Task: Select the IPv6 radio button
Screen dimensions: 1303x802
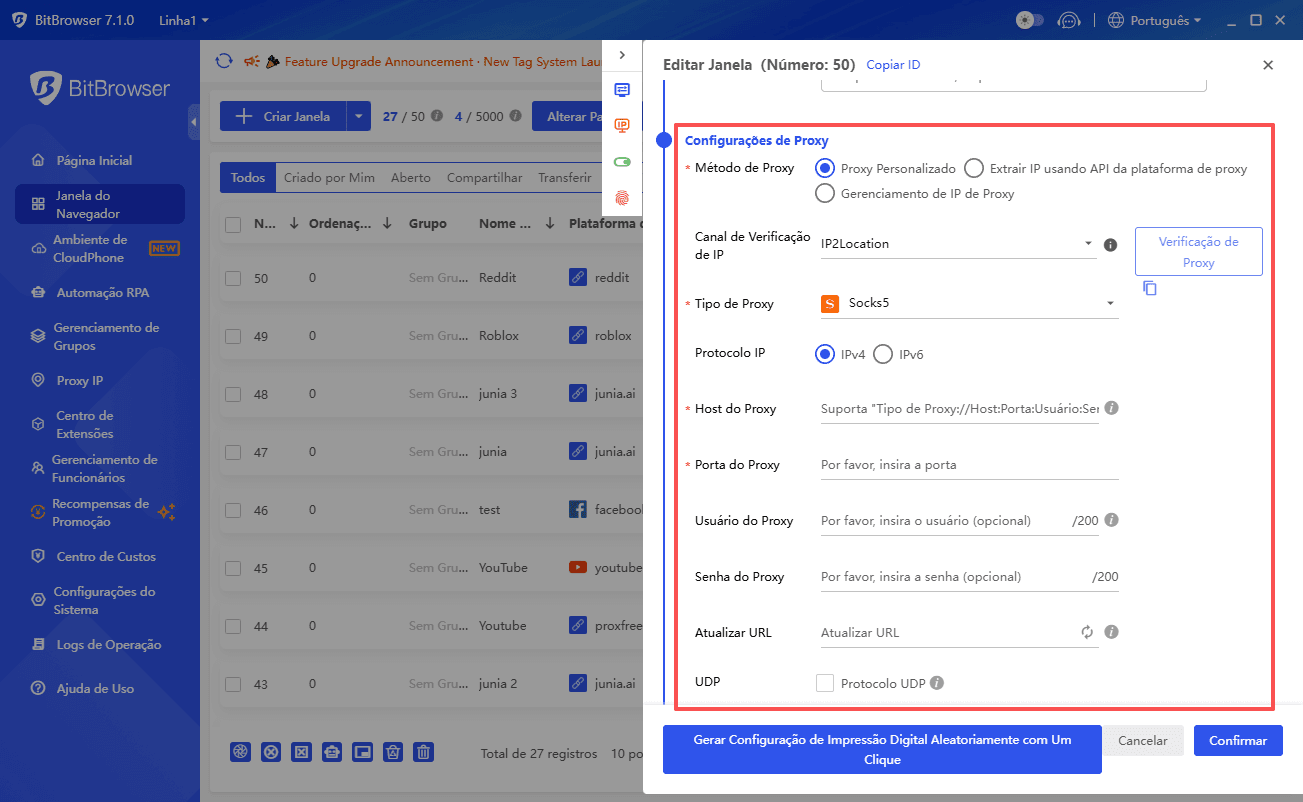Action: click(881, 354)
